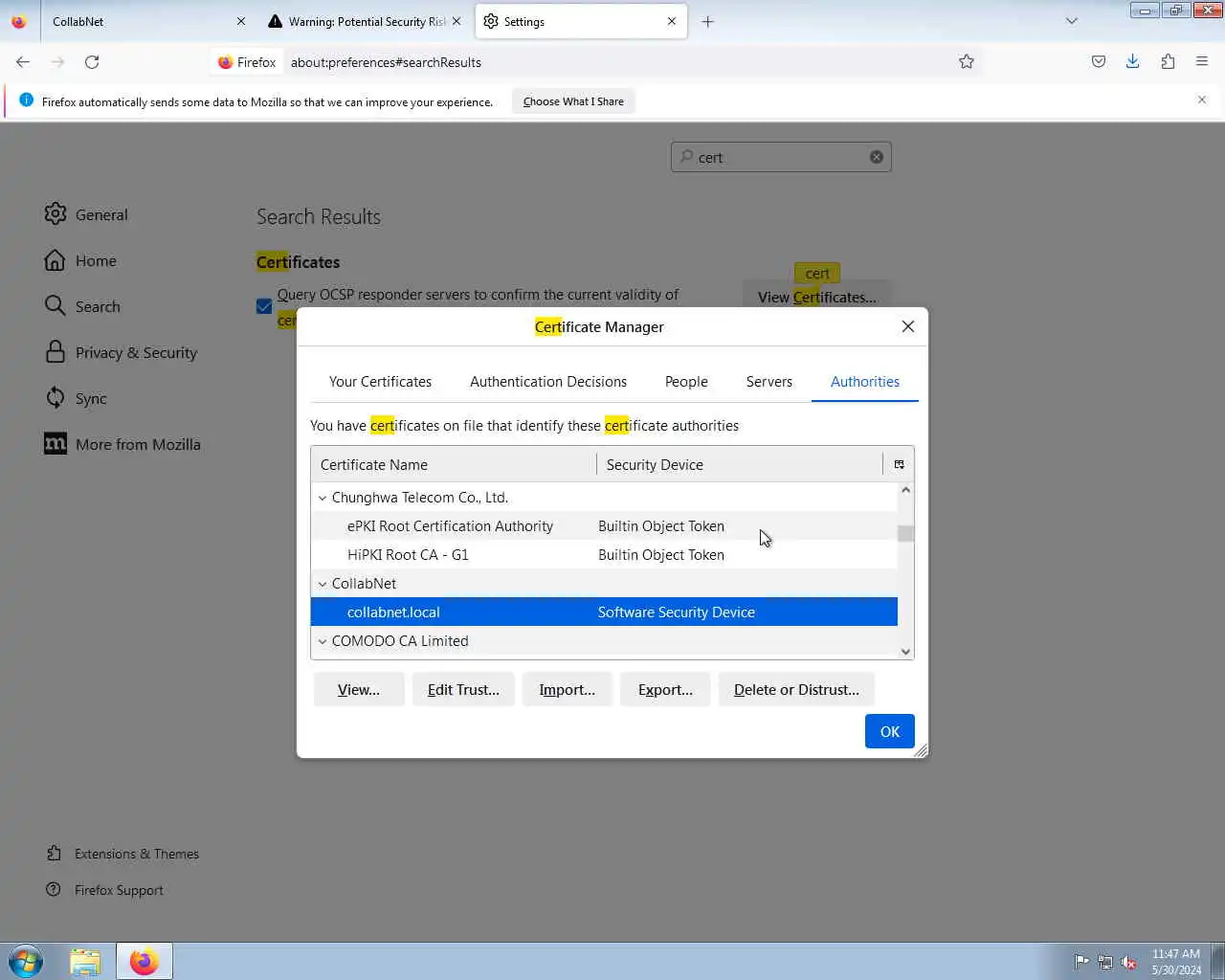The image size is (1225, 980).
Task: Open the Extensions puzzle icon
Action: (1168, 62)
